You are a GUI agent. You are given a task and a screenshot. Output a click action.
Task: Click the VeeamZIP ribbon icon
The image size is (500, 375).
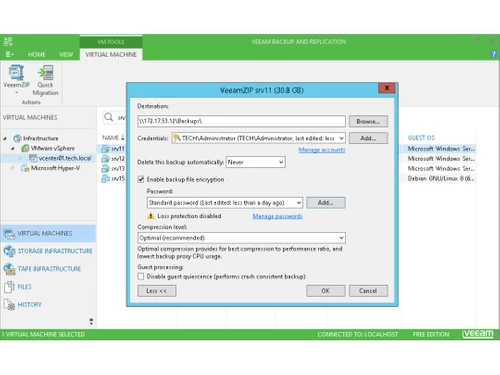point(16,73)
